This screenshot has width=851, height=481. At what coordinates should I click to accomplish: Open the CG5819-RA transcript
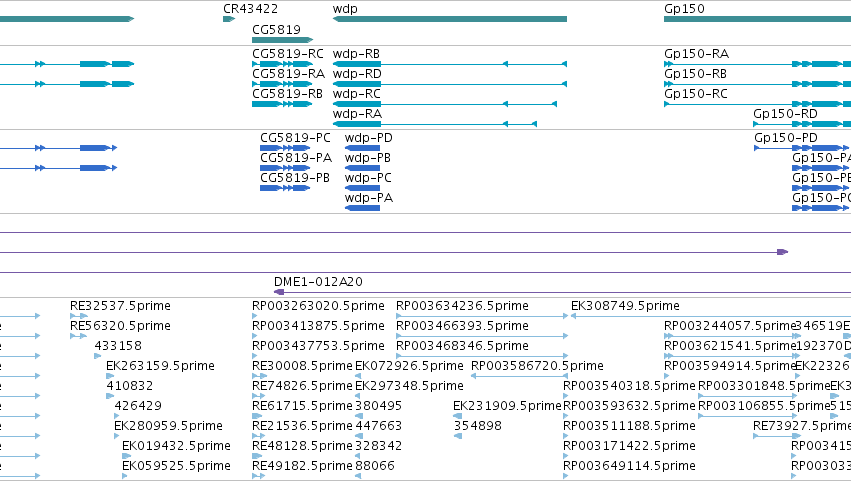click(x=283, y=84)
